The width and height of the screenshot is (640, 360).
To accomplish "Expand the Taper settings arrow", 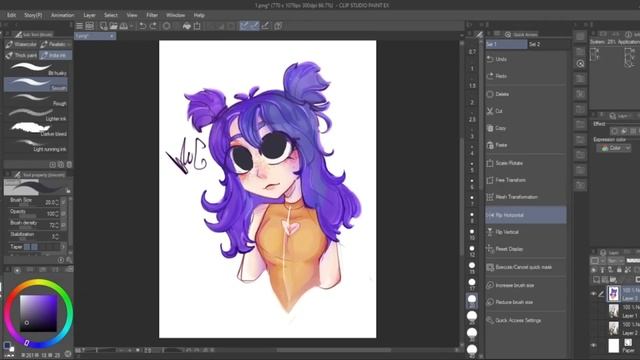I will pyautogui.click(x=63, y=247).
